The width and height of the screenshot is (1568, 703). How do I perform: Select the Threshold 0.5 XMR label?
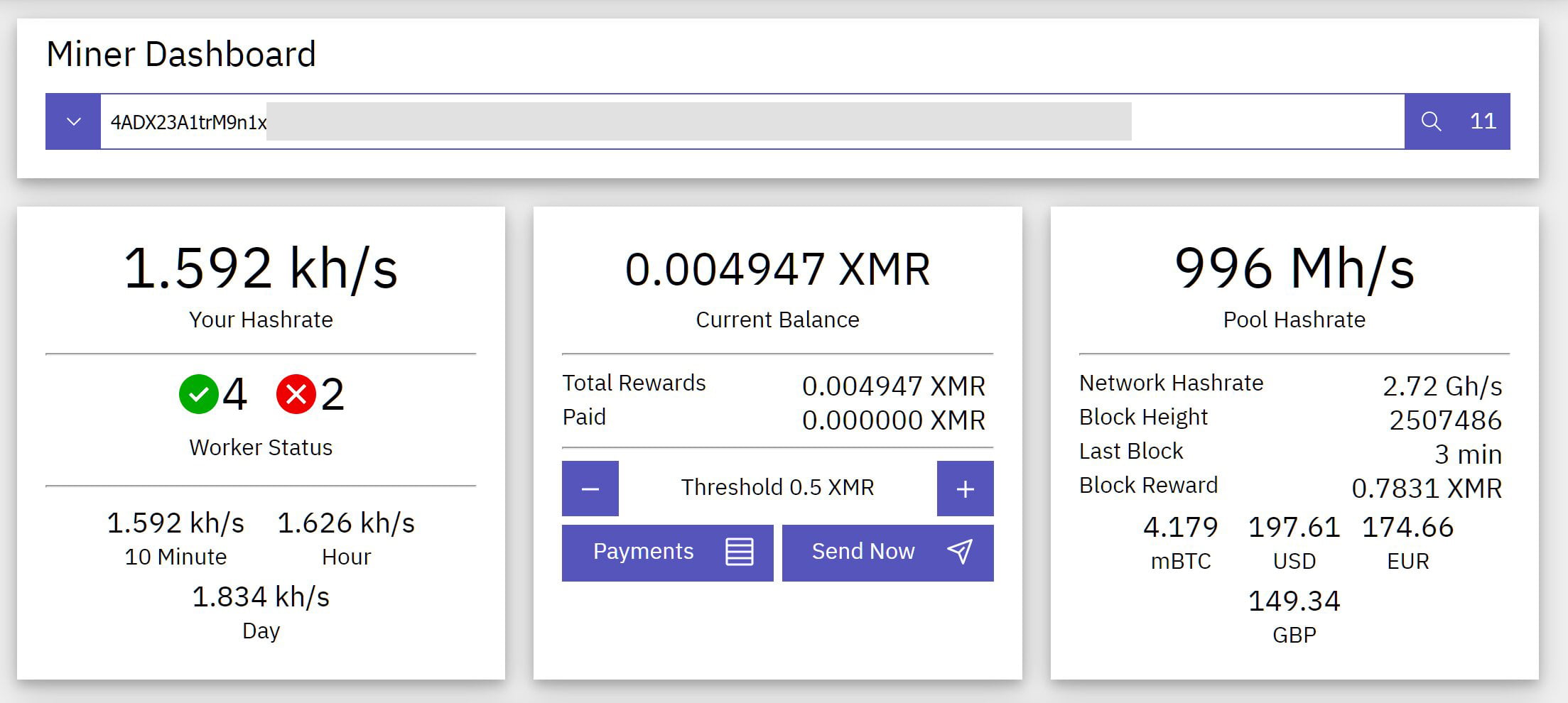click(x=777, y=488)
